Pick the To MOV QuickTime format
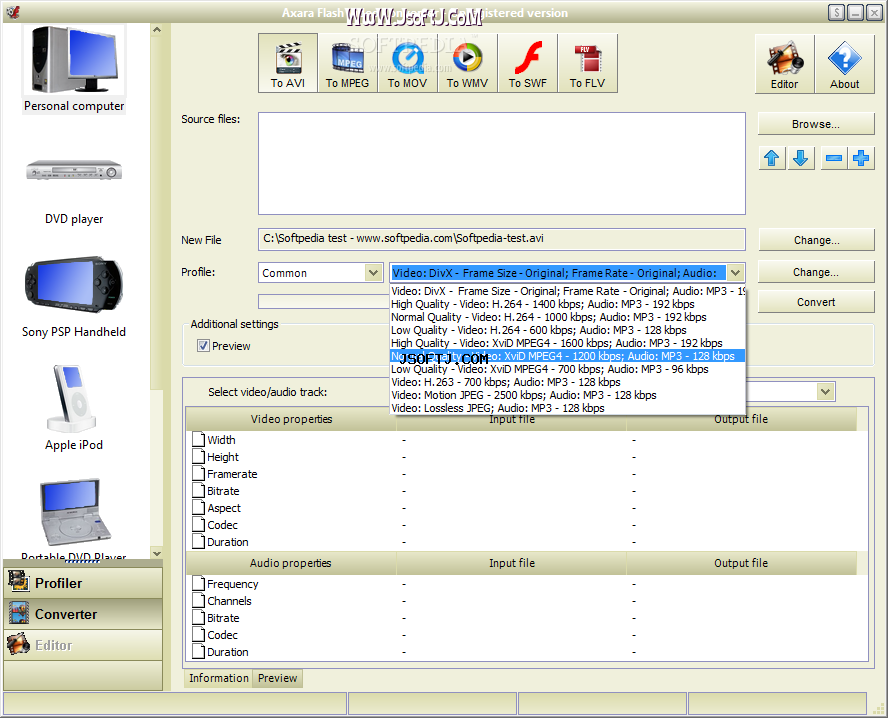Screen dimensions: 888x718 pos(407,63)
